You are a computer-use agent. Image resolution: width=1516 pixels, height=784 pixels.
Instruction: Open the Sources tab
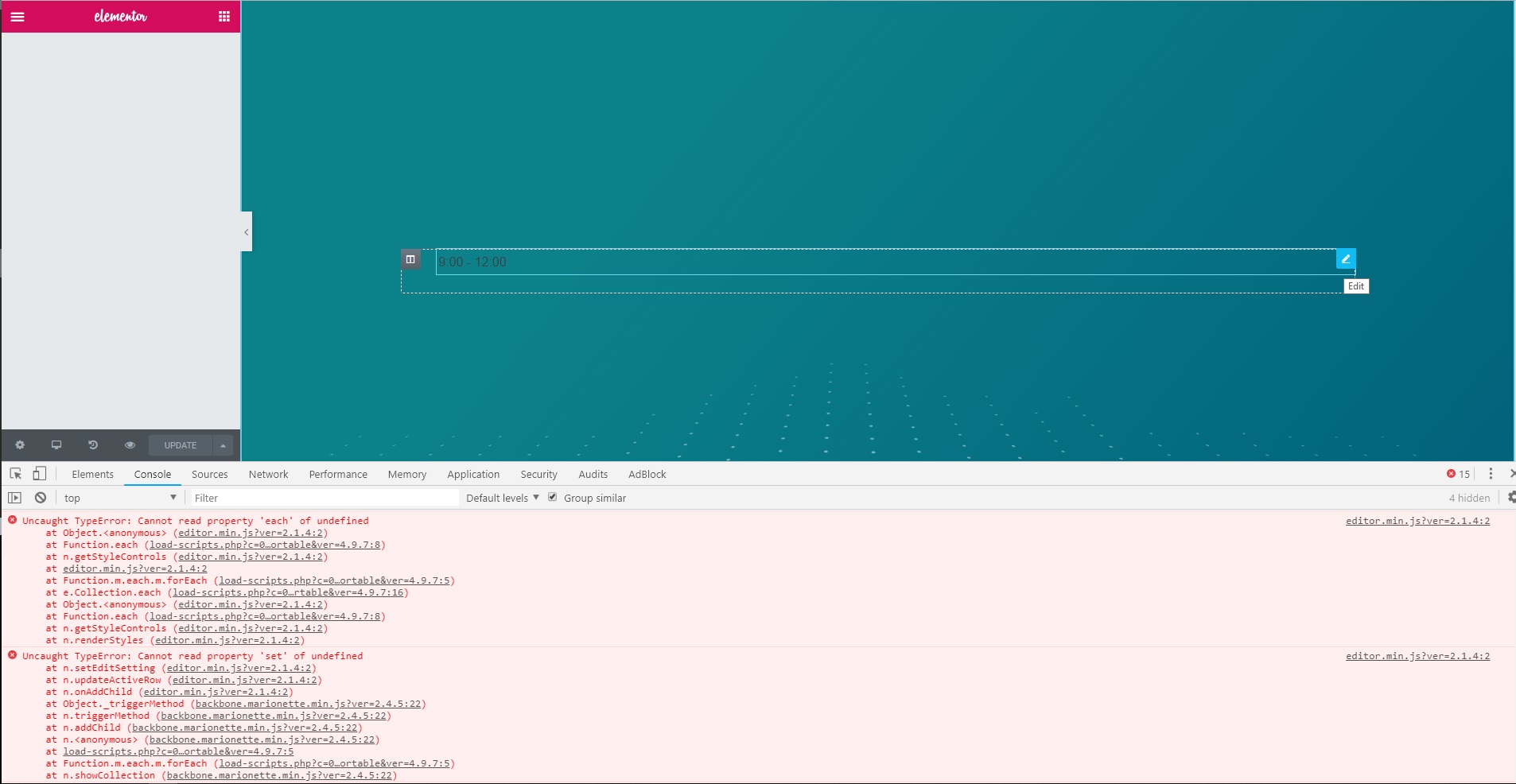pos(210,475)
